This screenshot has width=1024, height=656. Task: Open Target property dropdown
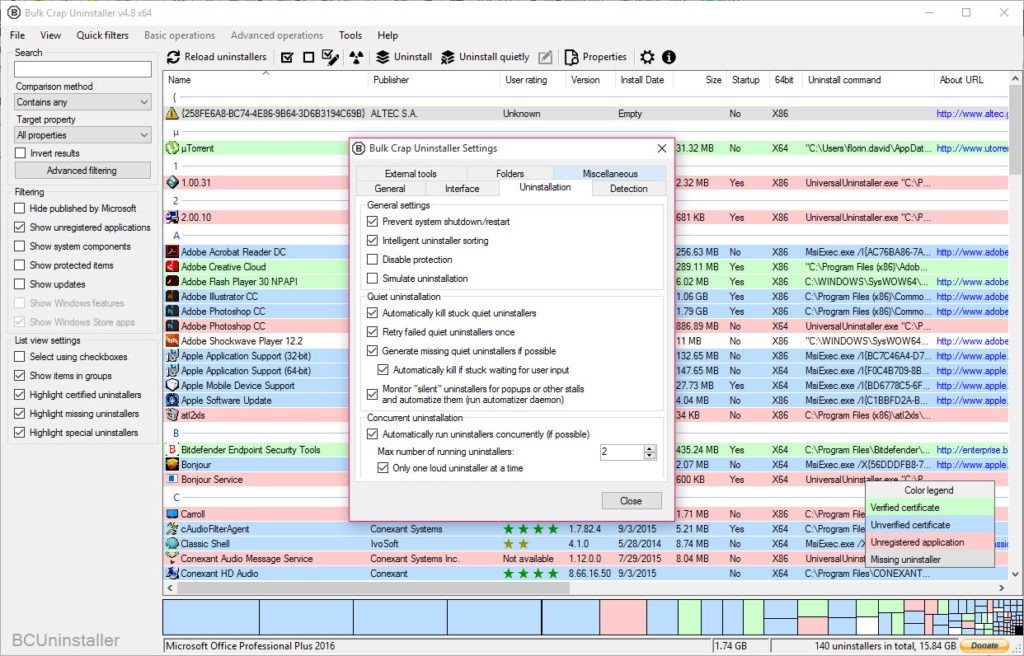(83, 135)
